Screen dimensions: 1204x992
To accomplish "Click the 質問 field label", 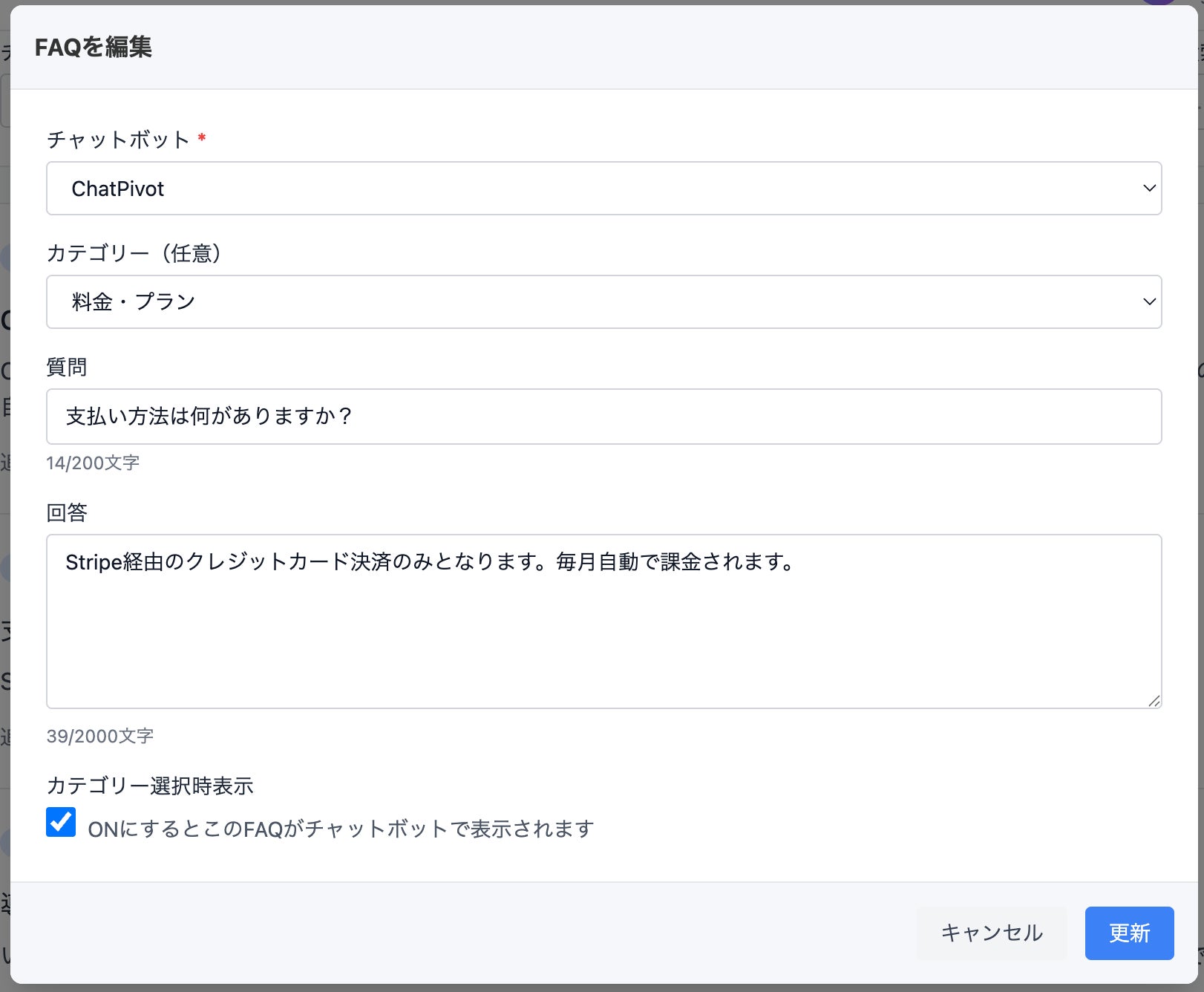I will pyautogui.click(x=67, y=367).
